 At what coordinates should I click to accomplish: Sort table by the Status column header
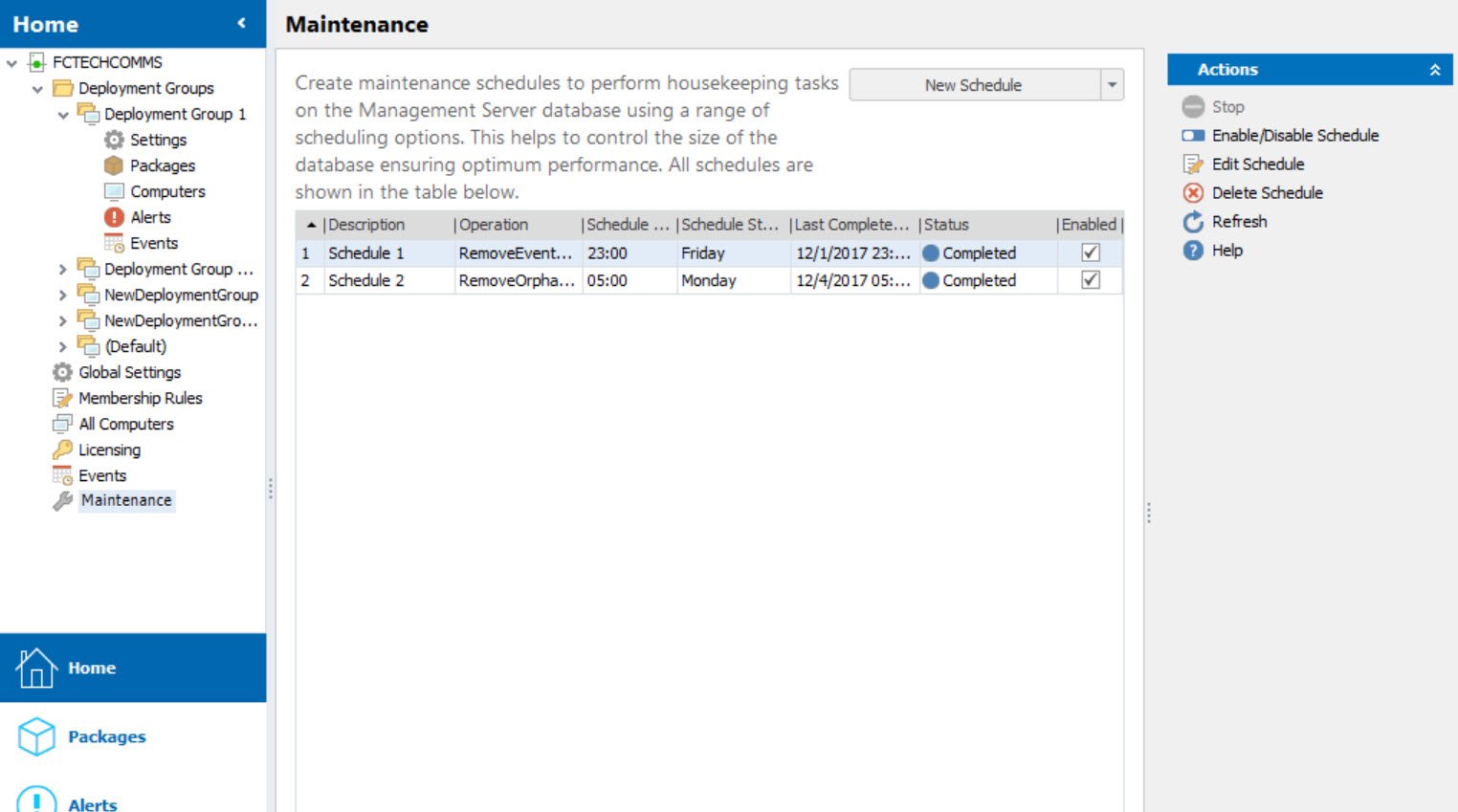point(985,225)
